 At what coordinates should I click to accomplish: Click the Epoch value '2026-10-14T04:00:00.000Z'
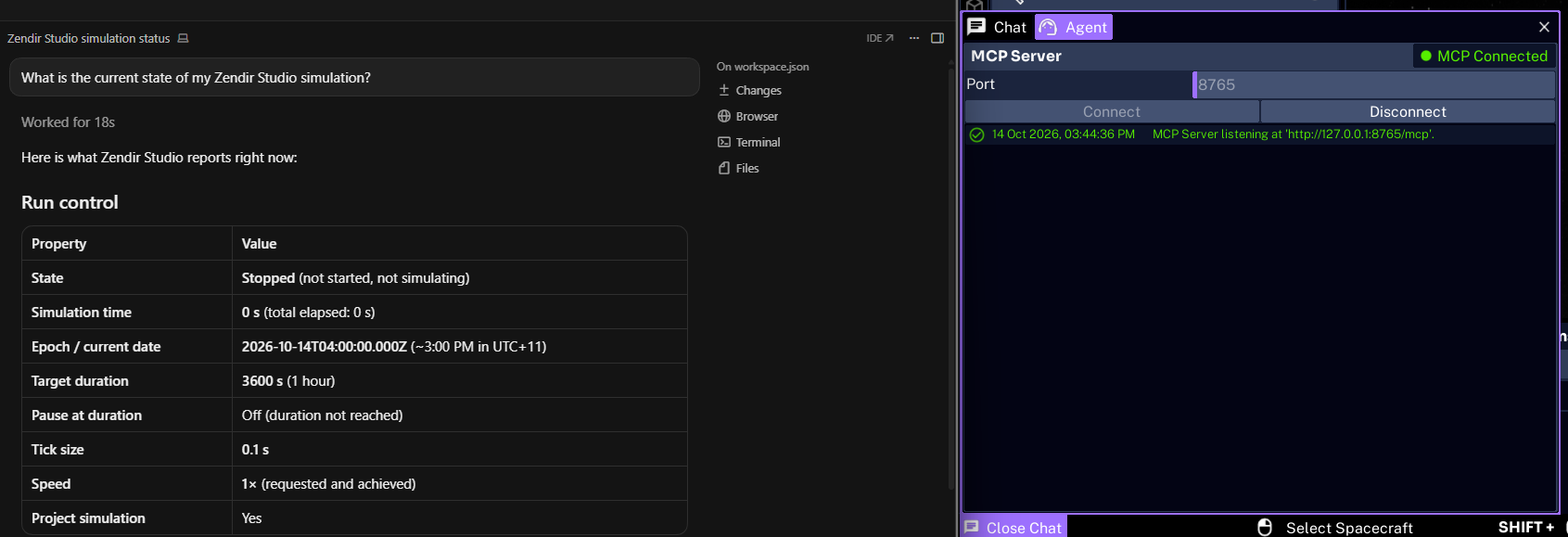pyautogui.click(x=324, y=347)
